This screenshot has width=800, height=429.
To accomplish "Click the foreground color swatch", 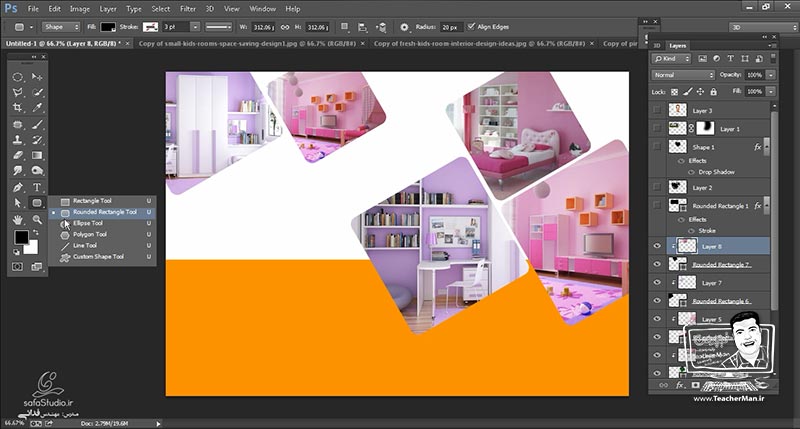I will pos(21,237).
